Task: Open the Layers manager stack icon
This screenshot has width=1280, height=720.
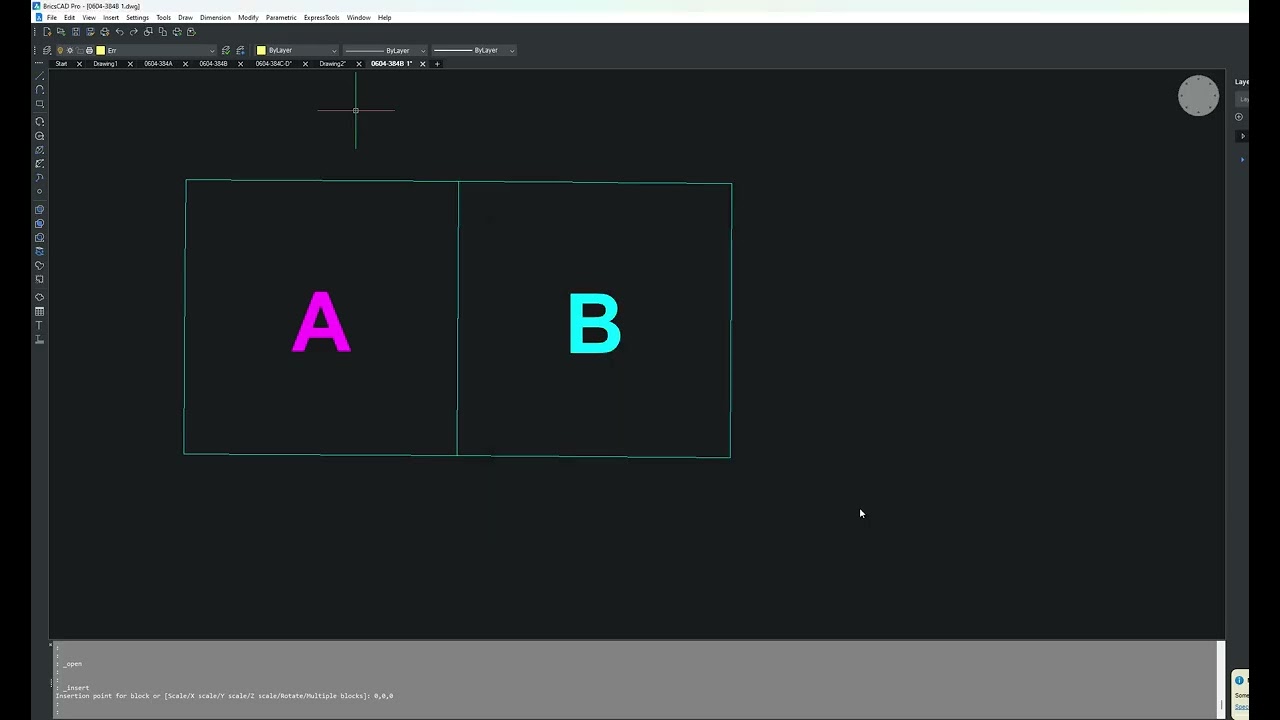Action: (47, 50)
